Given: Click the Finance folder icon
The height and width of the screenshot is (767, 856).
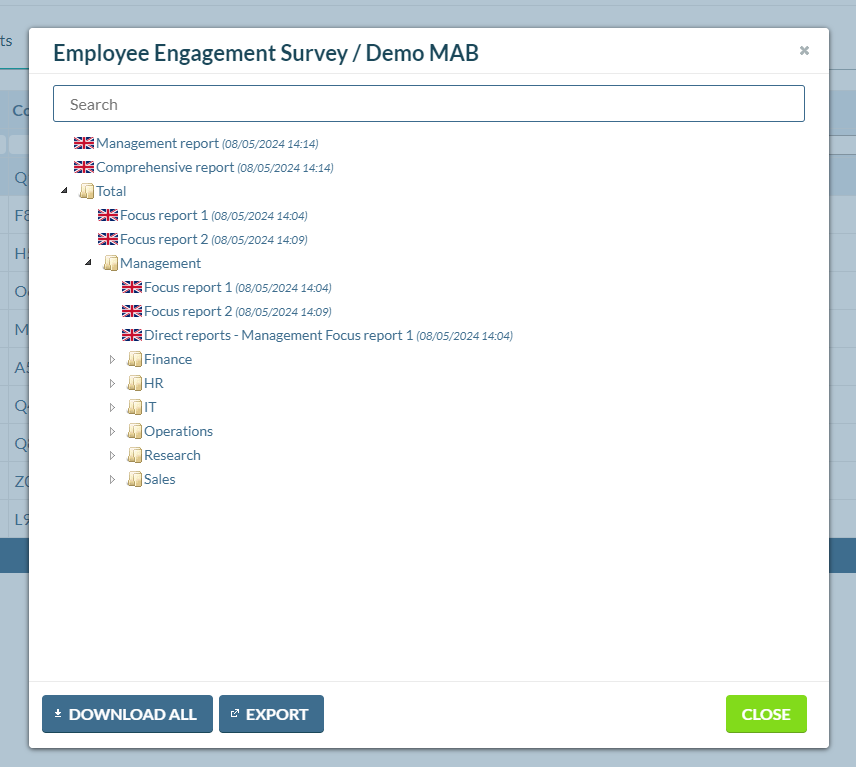Looking at the screenshot, I should [x=135, y=359].
